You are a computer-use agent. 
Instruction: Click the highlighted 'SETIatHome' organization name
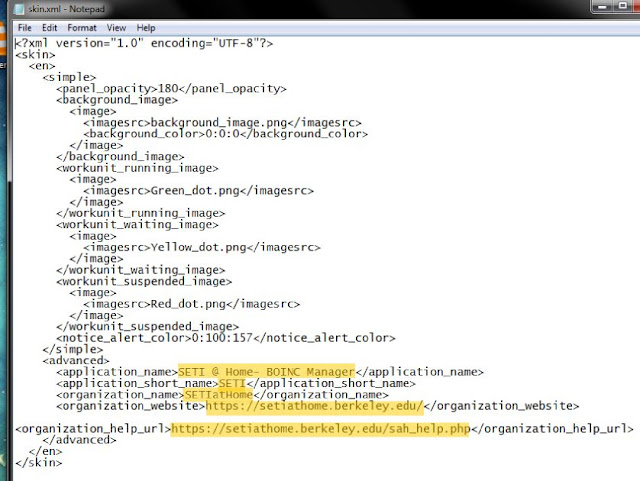point(219,395)
